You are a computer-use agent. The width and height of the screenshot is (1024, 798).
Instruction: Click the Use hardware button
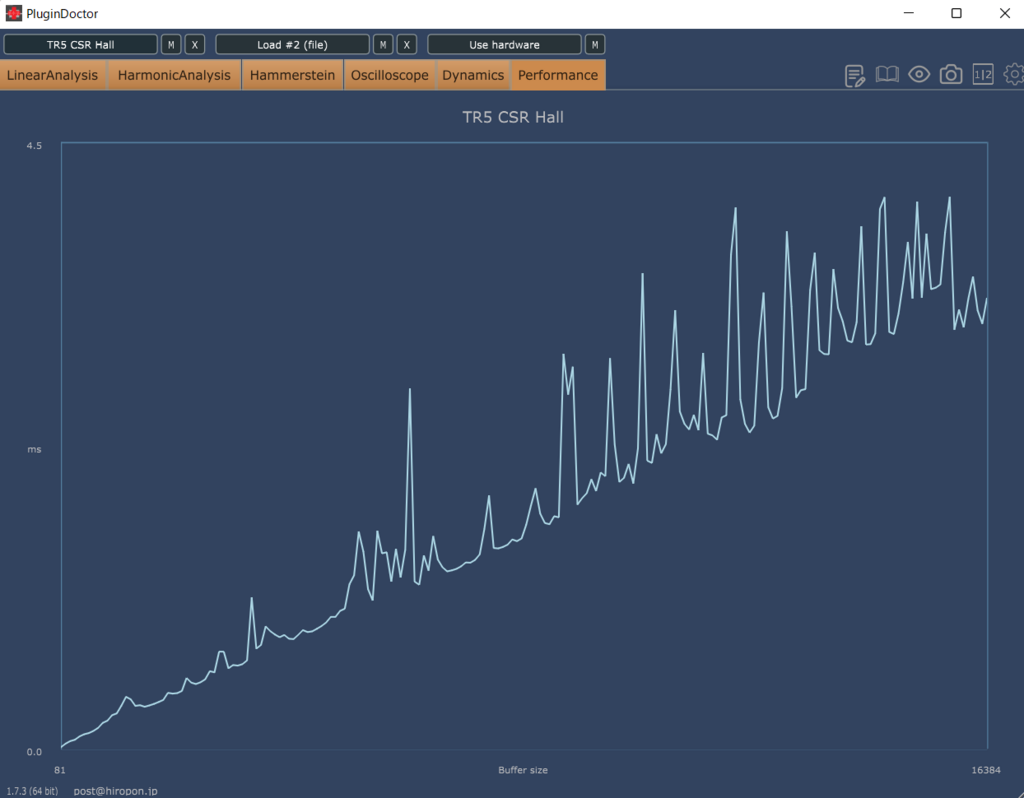tap(504, 44)
